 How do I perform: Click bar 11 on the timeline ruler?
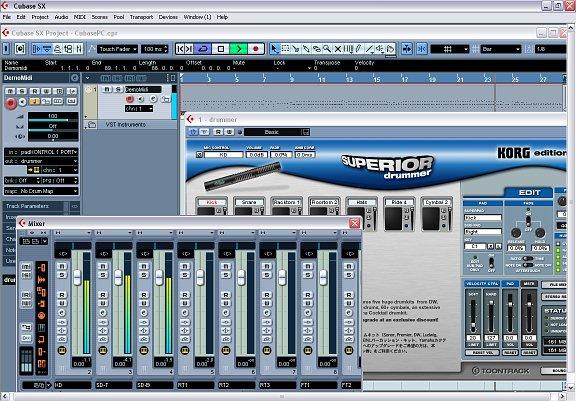(x=321, y=78)
